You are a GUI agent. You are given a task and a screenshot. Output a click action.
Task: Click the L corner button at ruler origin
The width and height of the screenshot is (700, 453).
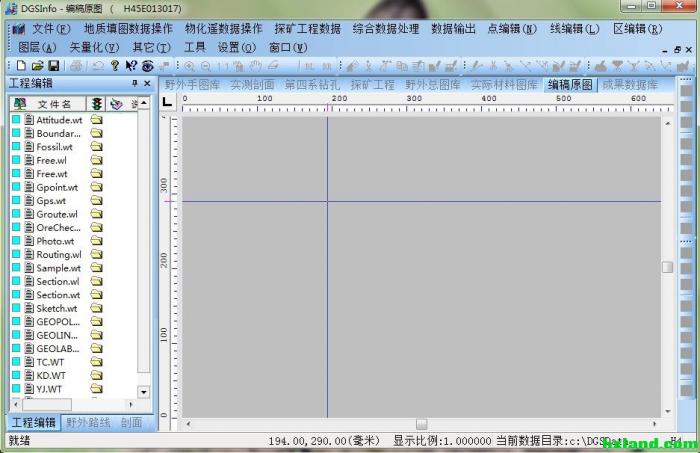pos(168,103)
